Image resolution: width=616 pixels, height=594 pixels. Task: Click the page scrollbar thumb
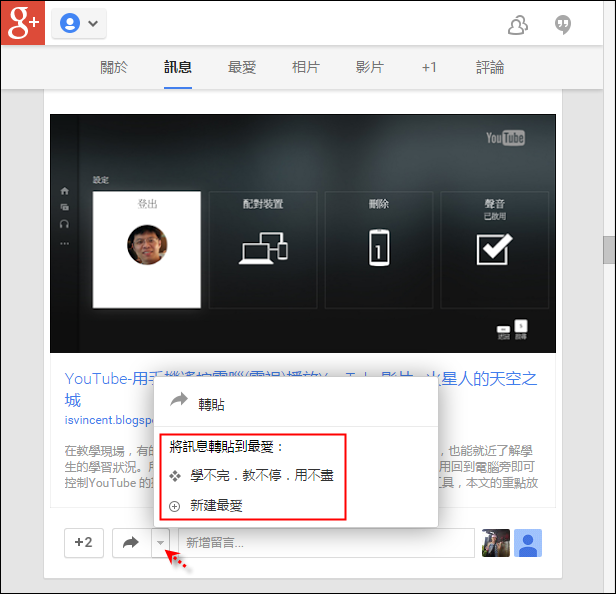tap(609, 250)
